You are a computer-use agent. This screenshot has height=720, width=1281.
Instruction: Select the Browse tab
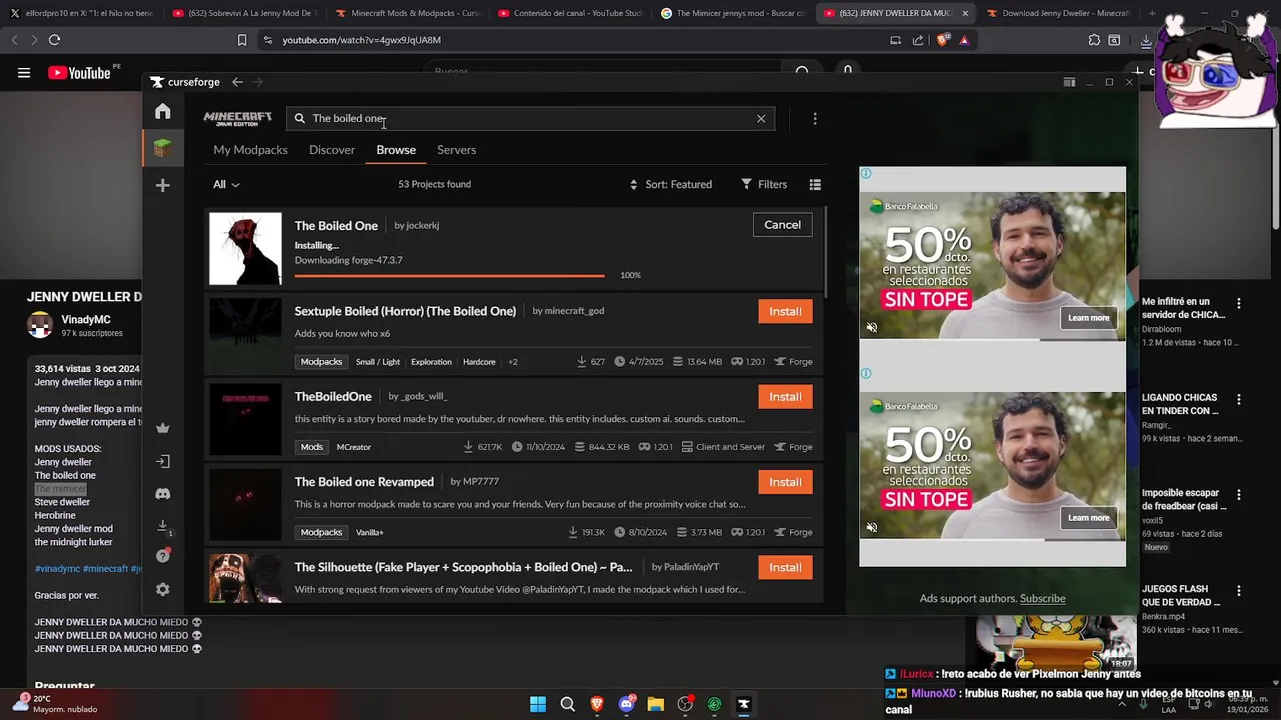pyautogui.click(x=396, y=149)
